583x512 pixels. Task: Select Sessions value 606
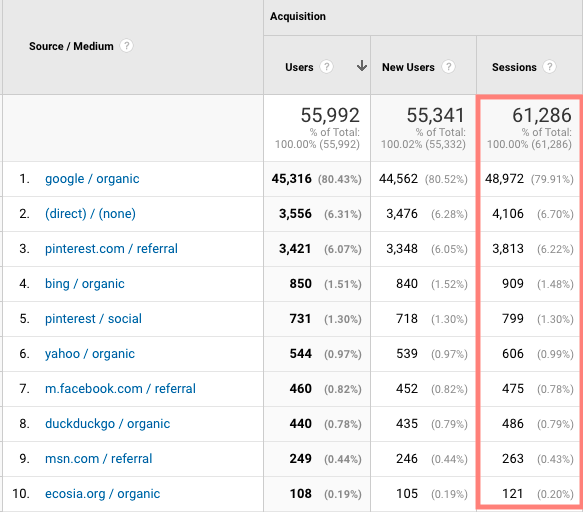click(x=513, y=354)
